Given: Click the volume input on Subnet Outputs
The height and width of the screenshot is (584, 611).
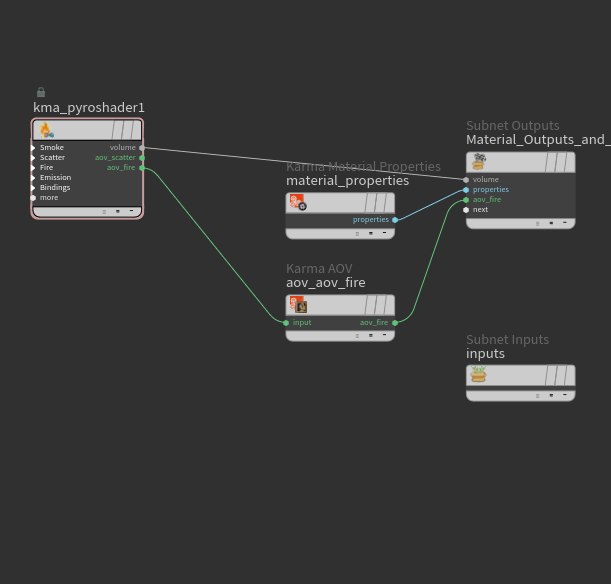Looking at the screenshot, I should pos(466,180).
